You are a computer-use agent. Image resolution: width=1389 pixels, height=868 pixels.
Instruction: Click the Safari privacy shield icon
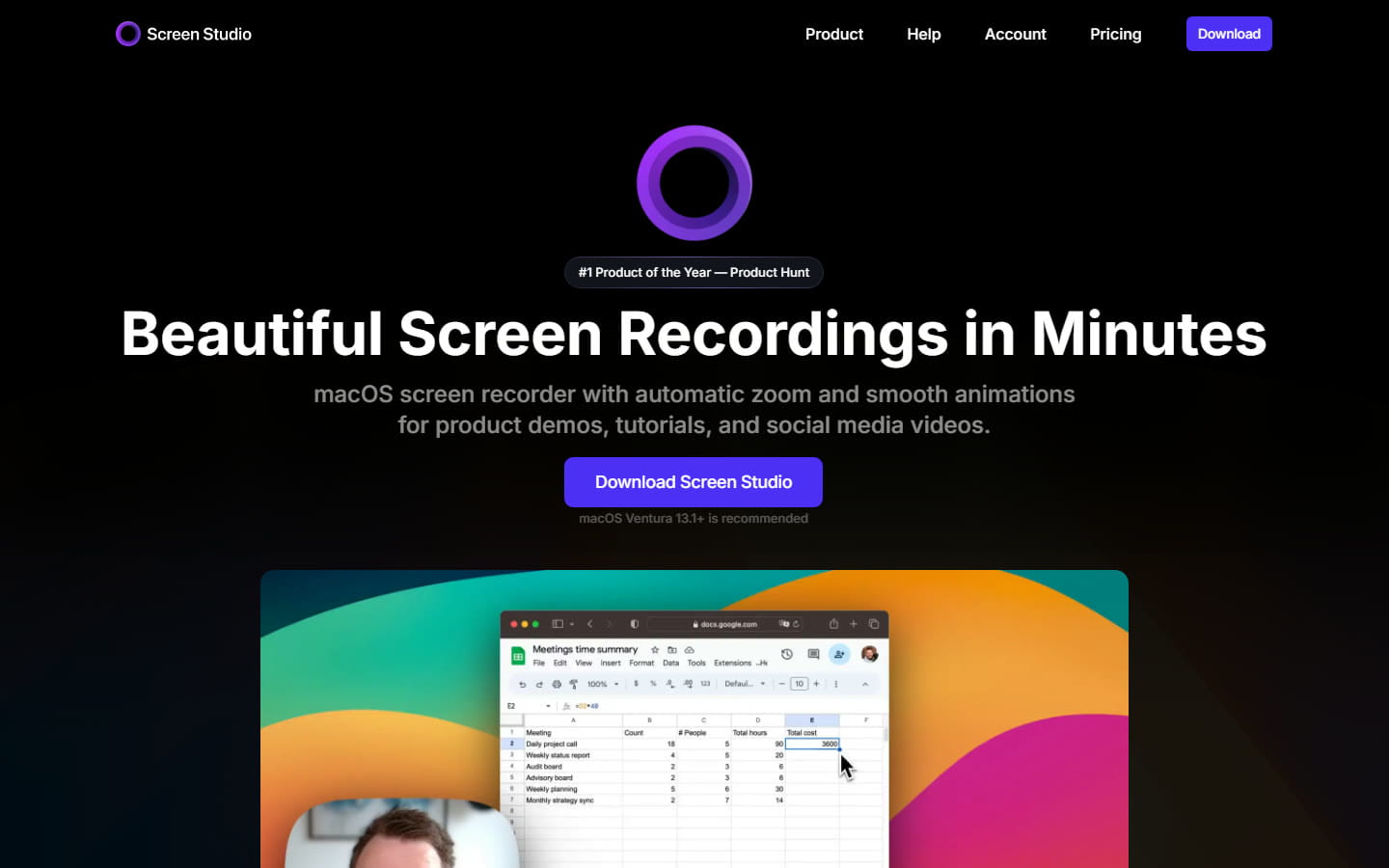pyautogui.click(x=635, y=624)
